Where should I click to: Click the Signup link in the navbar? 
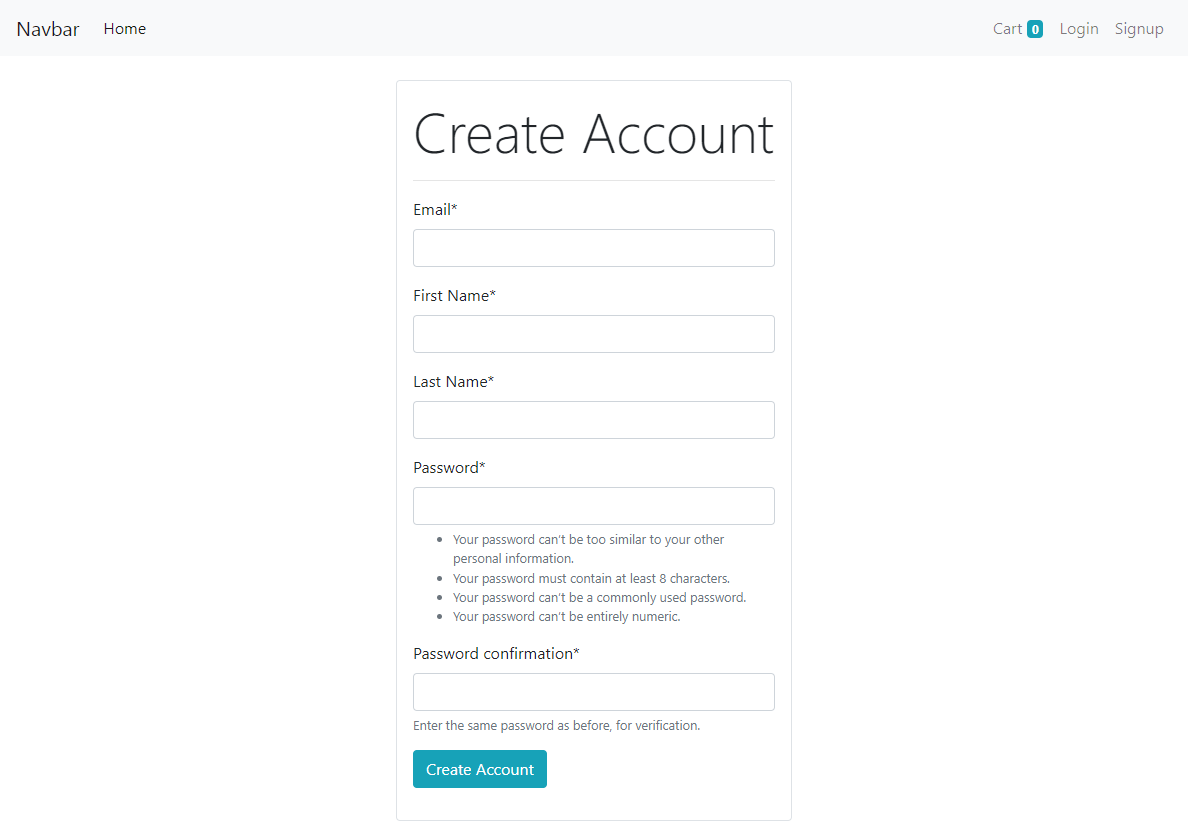pos(1139,28)
